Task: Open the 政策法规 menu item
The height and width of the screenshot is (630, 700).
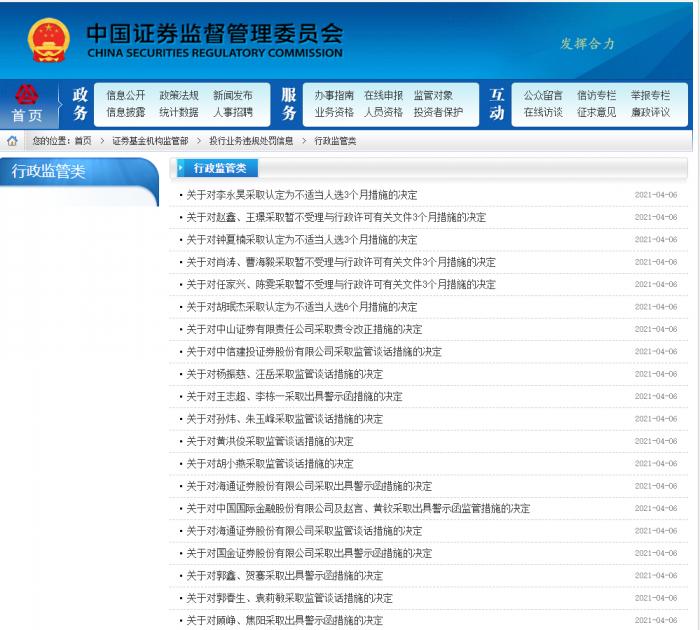Action: pyautogui.click(x=179, y=96)
